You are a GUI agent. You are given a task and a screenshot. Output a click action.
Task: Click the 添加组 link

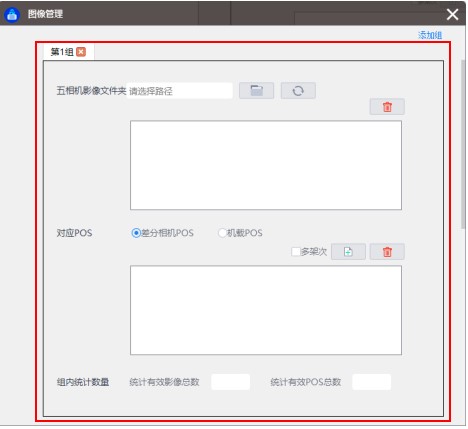click(430, 35)
